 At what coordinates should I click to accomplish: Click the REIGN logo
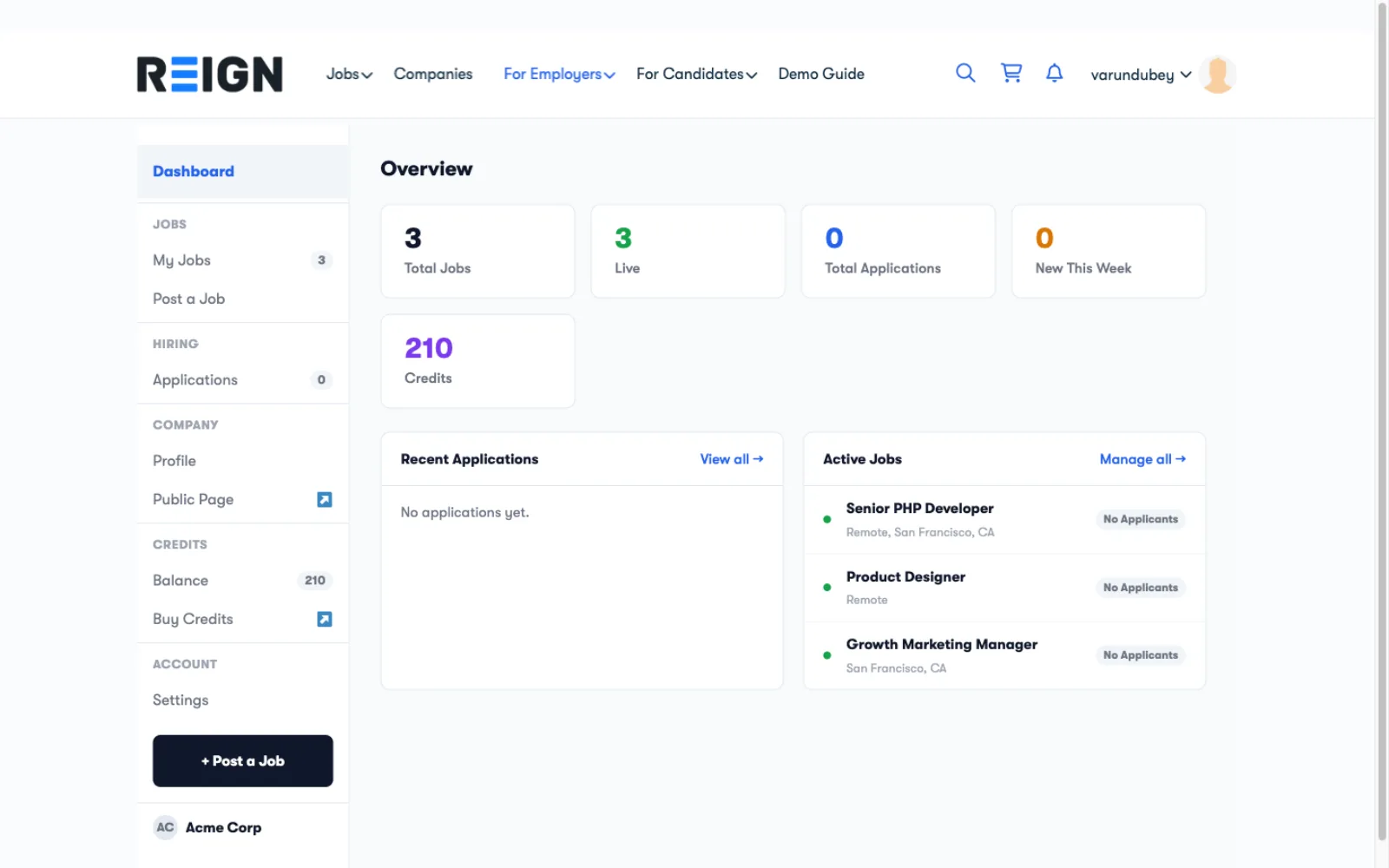[209, 75]
